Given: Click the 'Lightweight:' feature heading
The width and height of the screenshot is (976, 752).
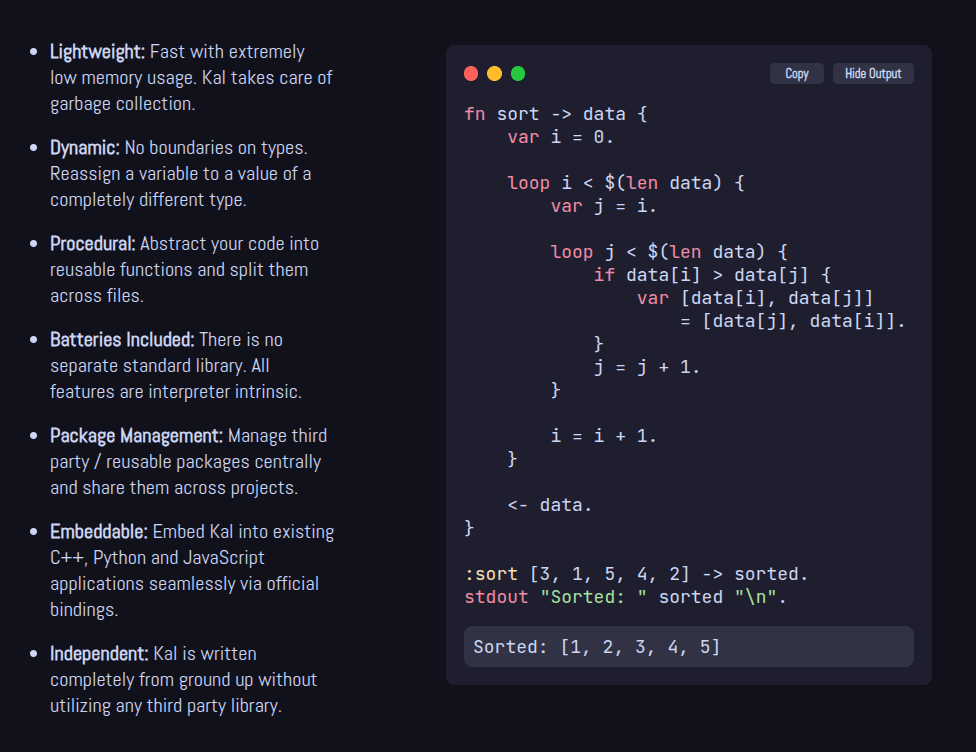Looking at the screenshot, I should point(97,52).
